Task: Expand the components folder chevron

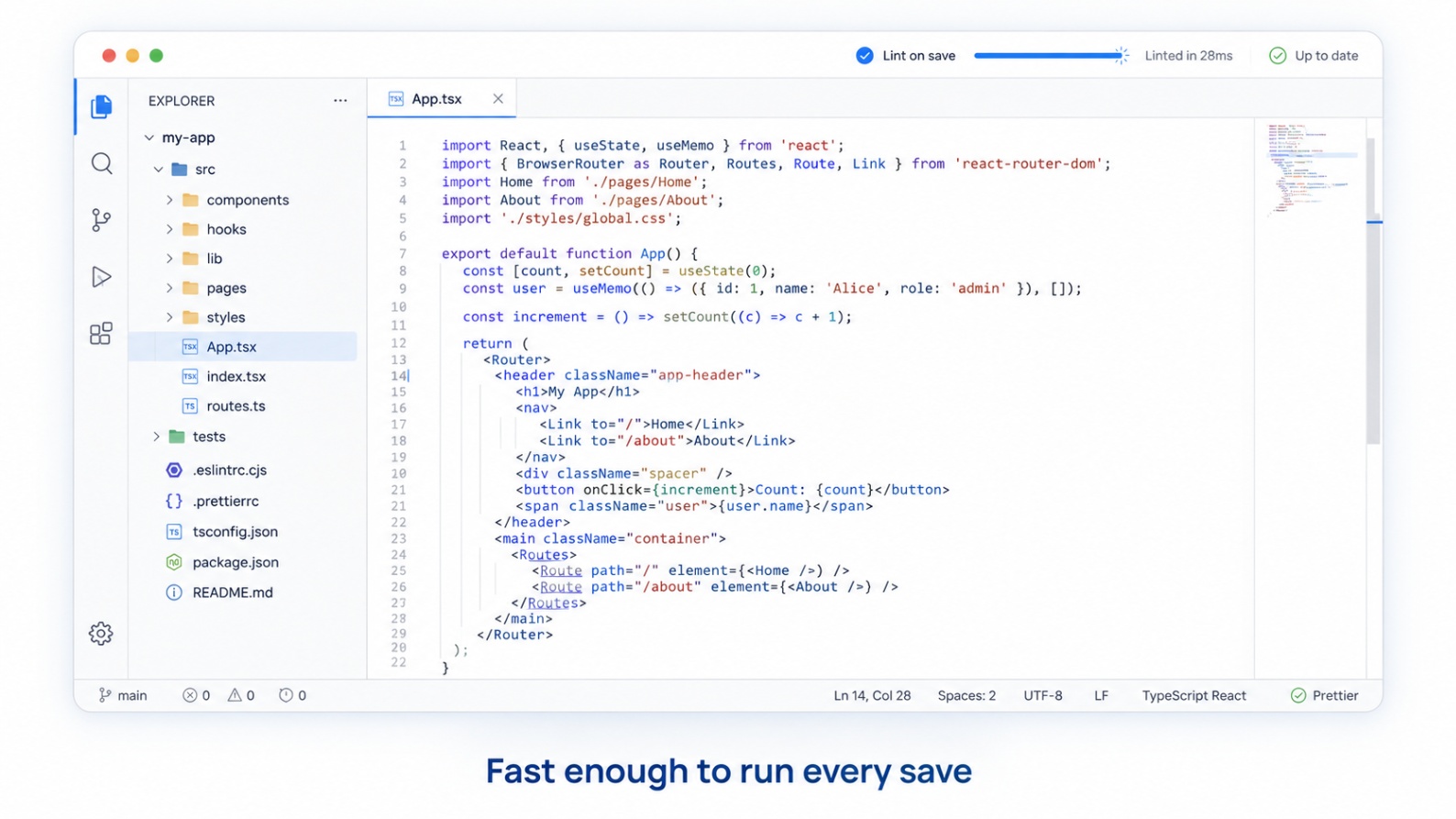Action: [169, 200]
